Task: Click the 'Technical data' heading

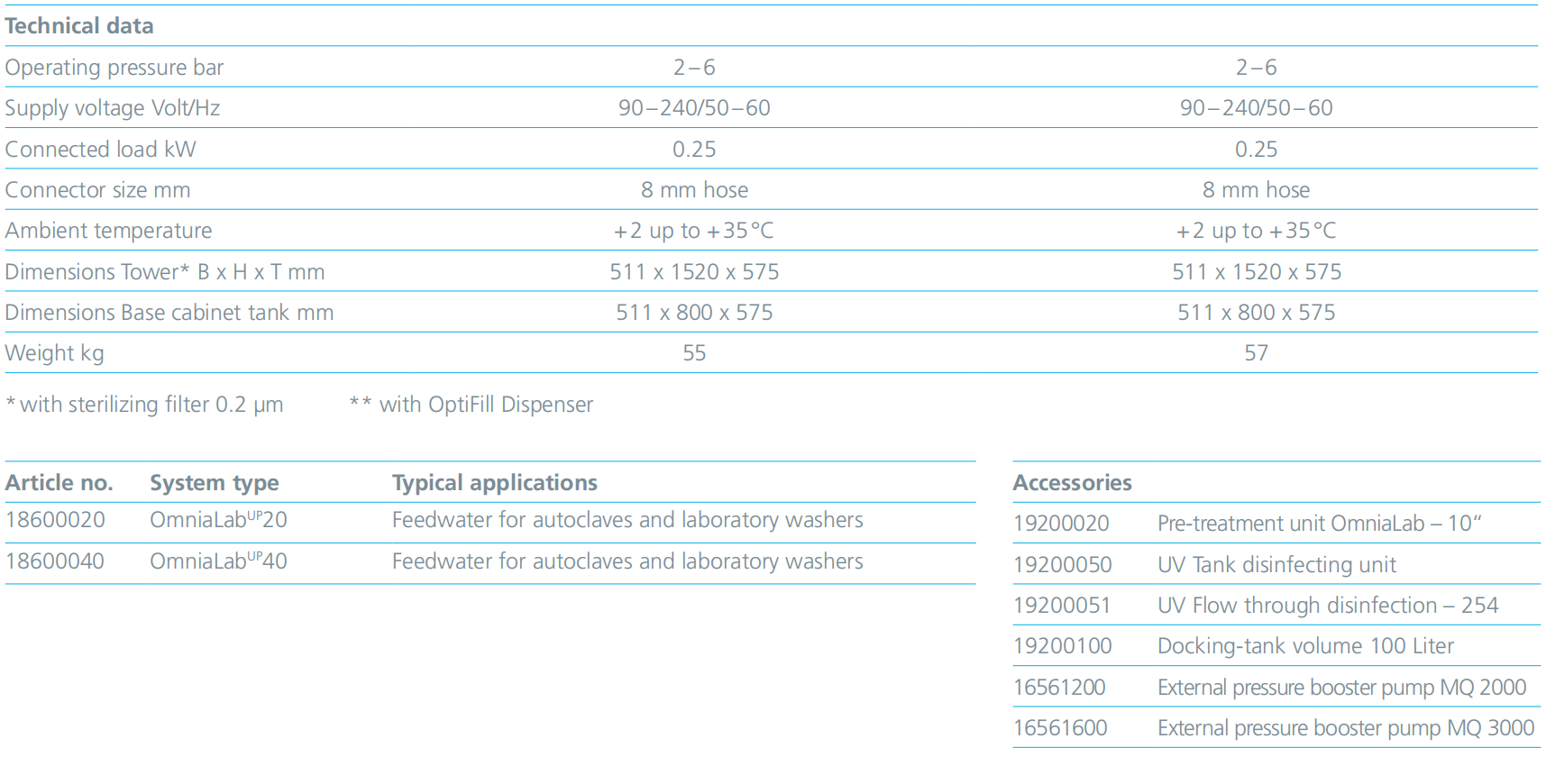Action: click(79, 26)
